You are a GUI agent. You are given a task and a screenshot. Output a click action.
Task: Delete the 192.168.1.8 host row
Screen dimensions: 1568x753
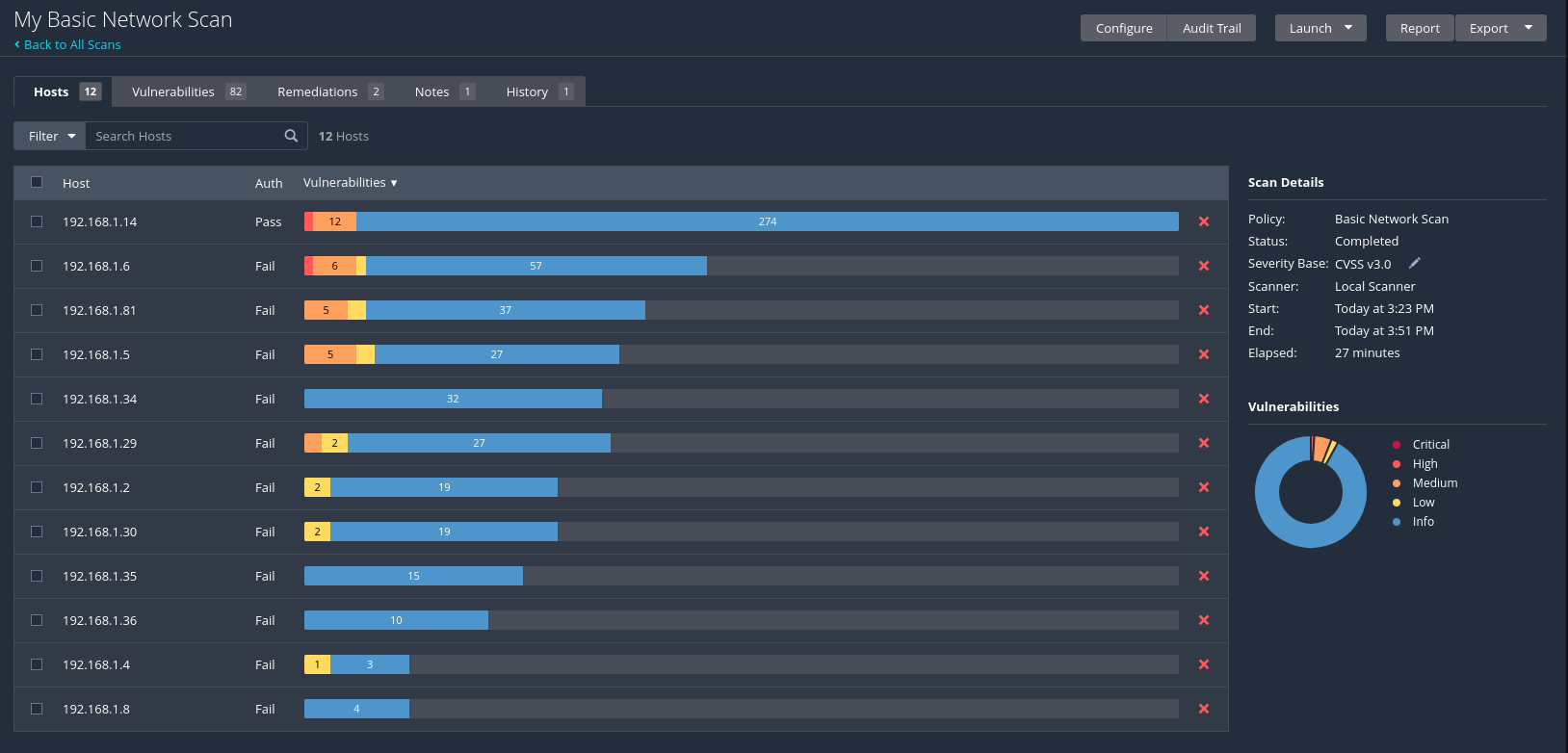pos(1203,709)
